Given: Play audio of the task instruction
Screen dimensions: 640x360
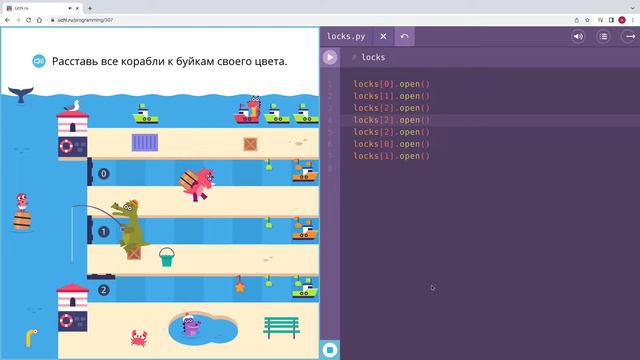Looking at the screenshot, I should [x=39, y=61].
